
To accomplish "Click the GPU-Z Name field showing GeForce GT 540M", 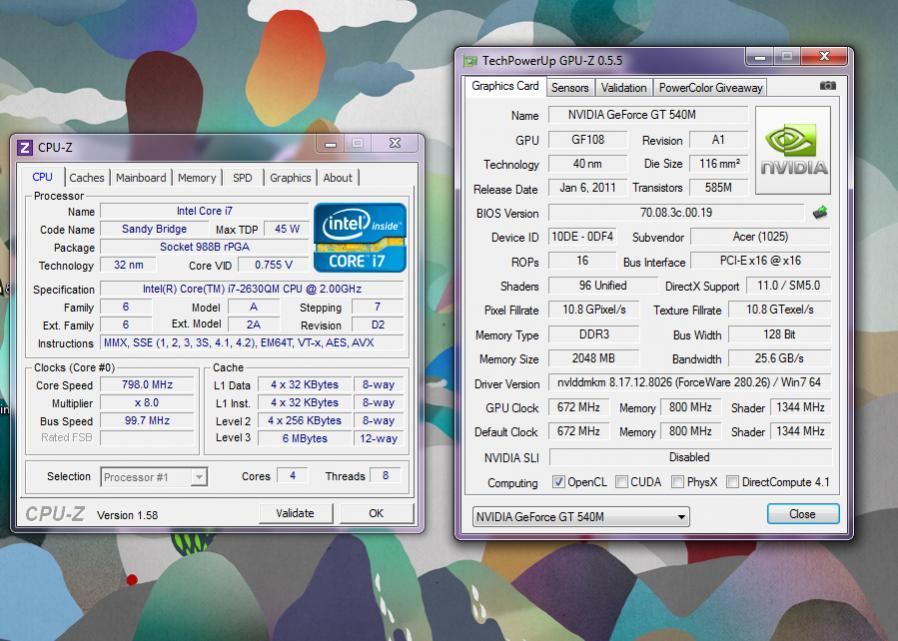I will pyautogui.click(x=648, y=115).
